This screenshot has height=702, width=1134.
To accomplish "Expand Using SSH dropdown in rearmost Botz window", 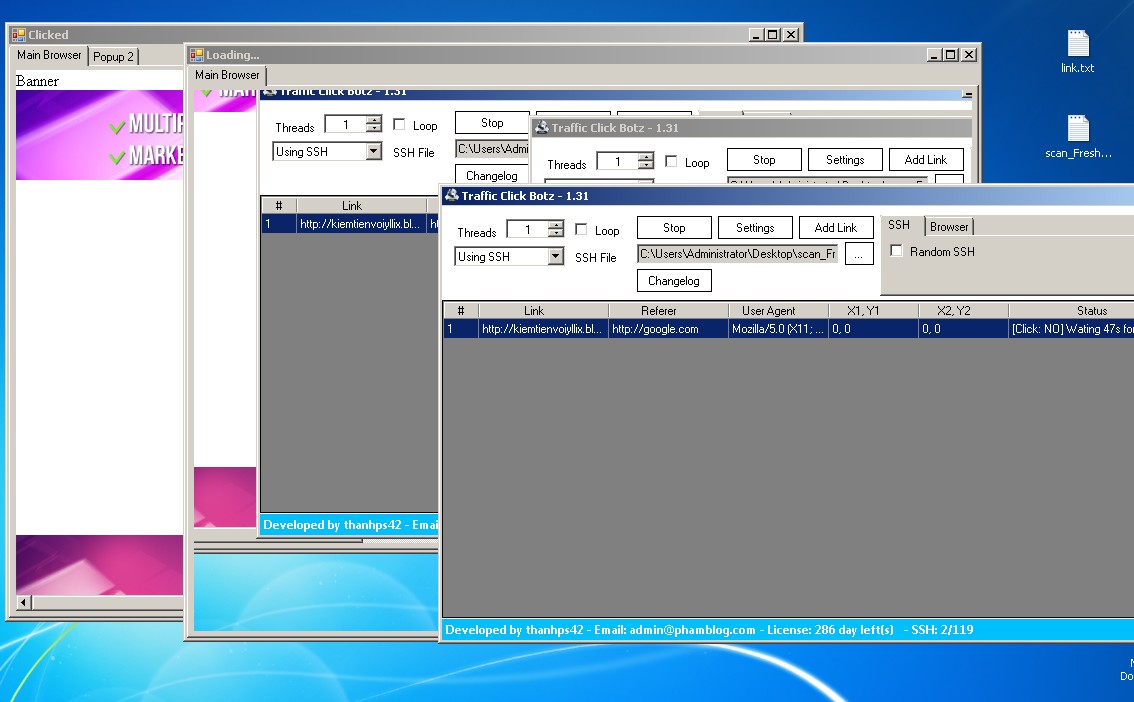I will tap(373, 152).
